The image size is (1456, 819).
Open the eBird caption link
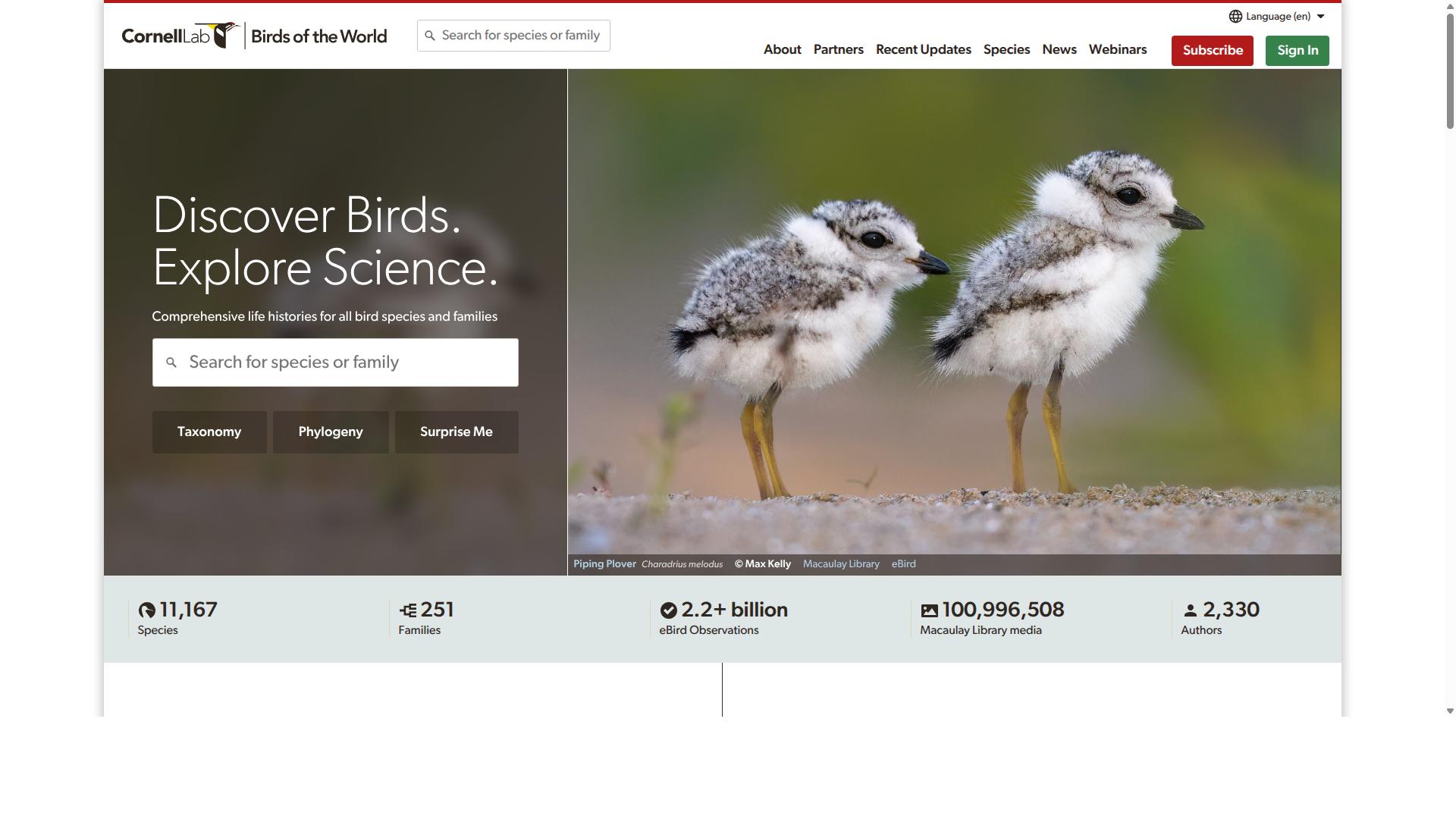point(903,564)
